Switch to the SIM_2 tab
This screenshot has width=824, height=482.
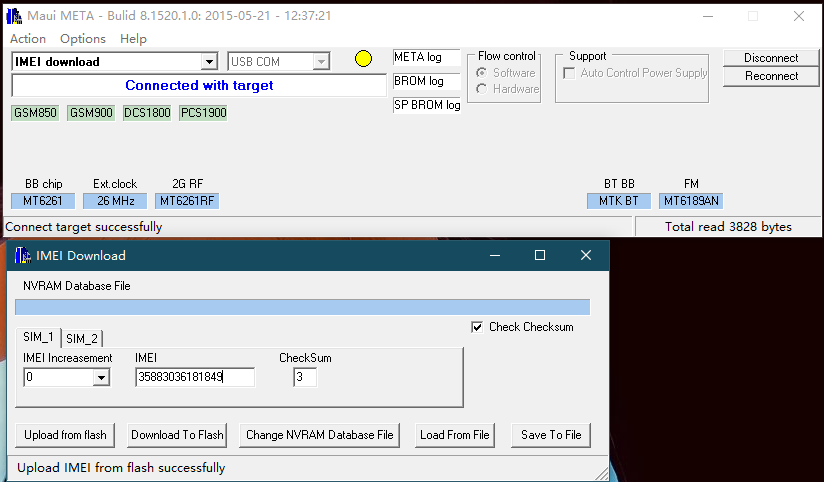tap(82, 338)
